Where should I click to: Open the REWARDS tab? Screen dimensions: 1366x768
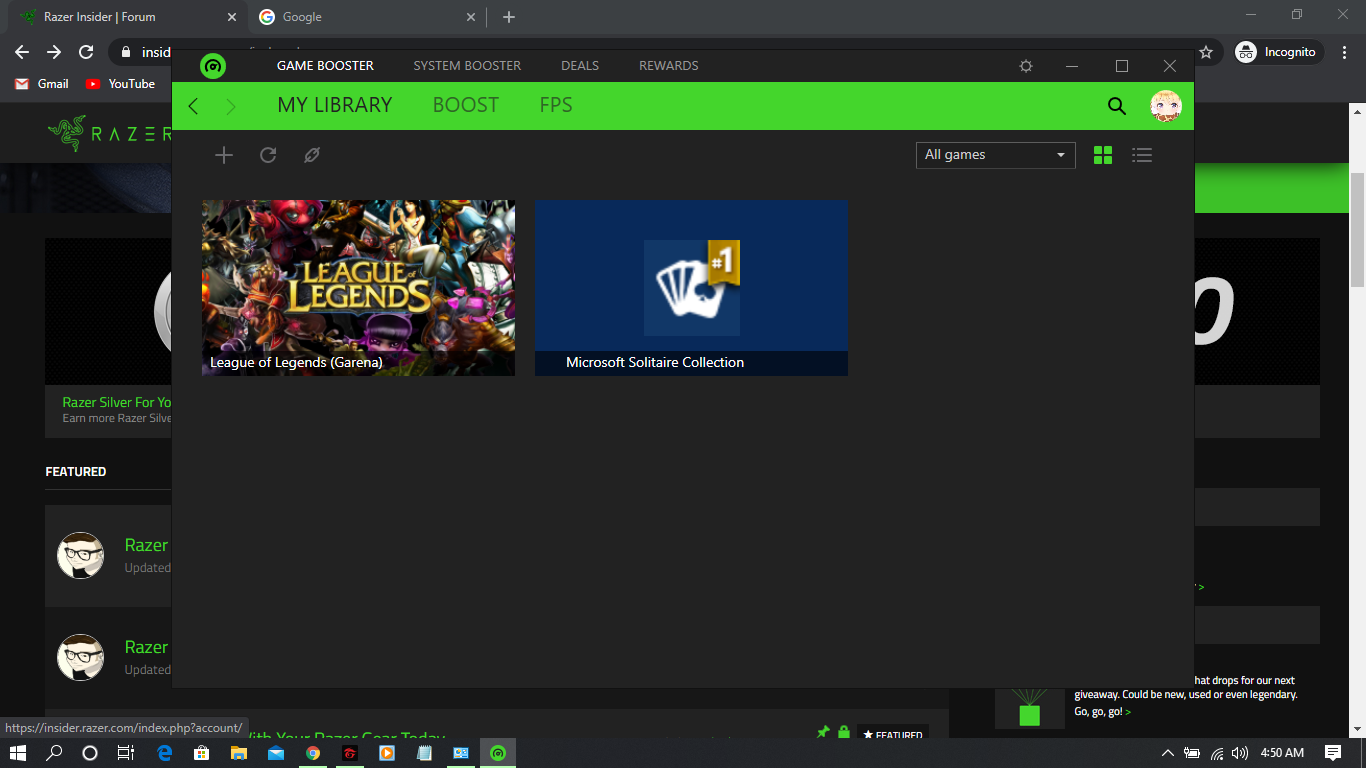pyautogui.click(x=669, y=66)
